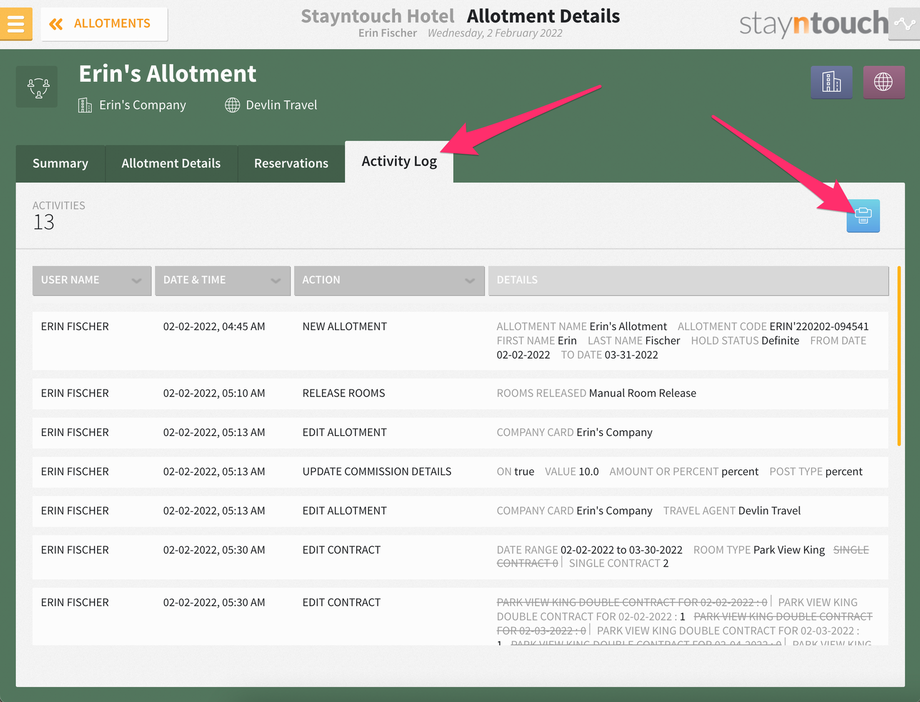Click the ACTIVITIES count 13

[x=44, y=222]
